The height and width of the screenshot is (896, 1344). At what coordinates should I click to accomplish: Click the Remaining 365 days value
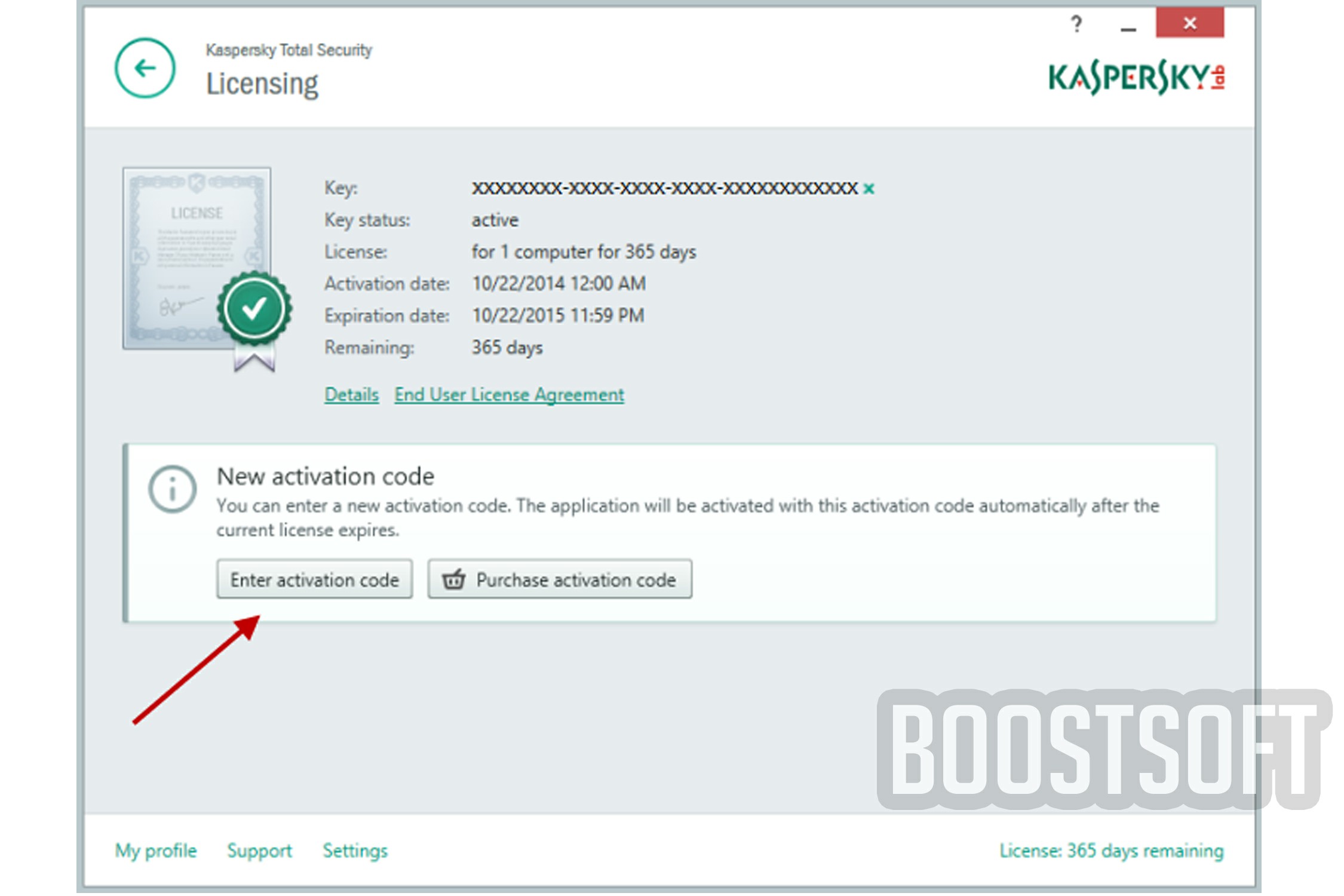coord(507,347)
